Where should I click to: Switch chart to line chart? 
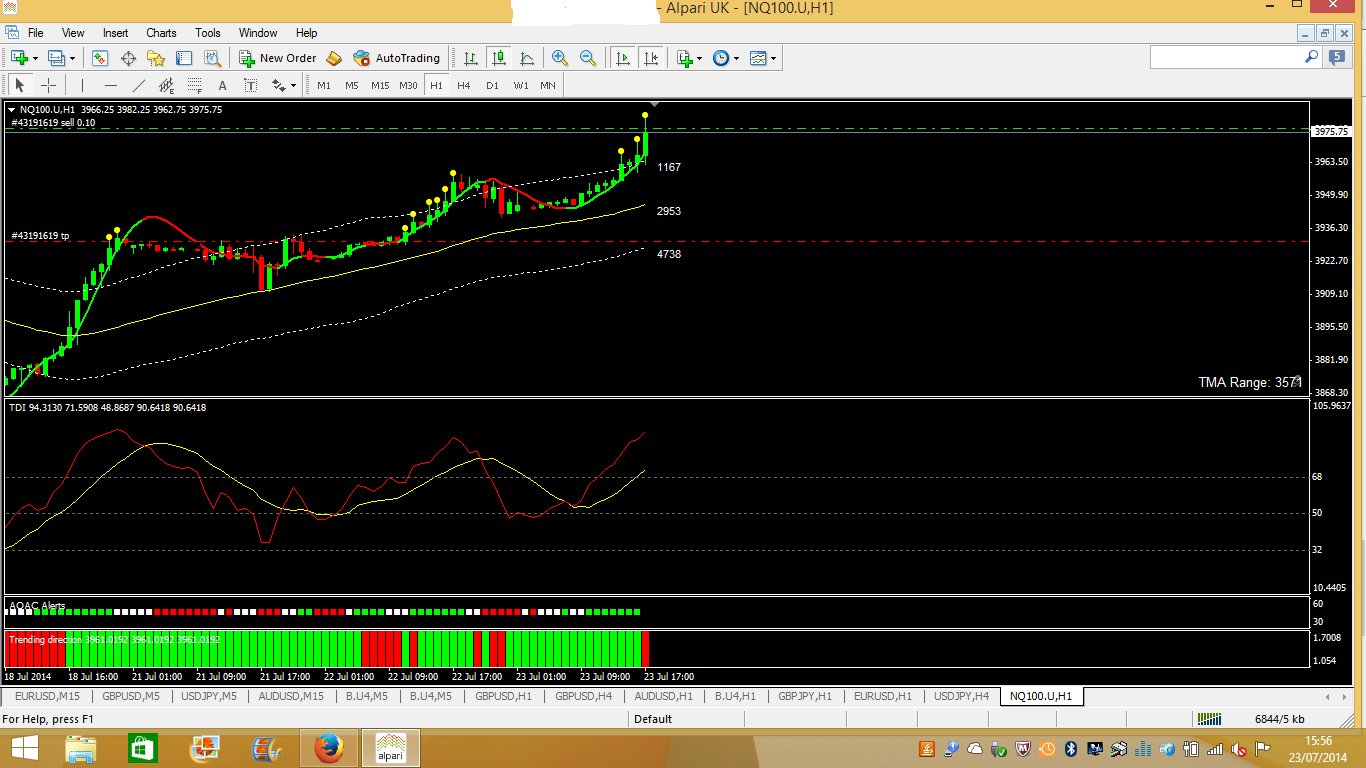point(526,58)
